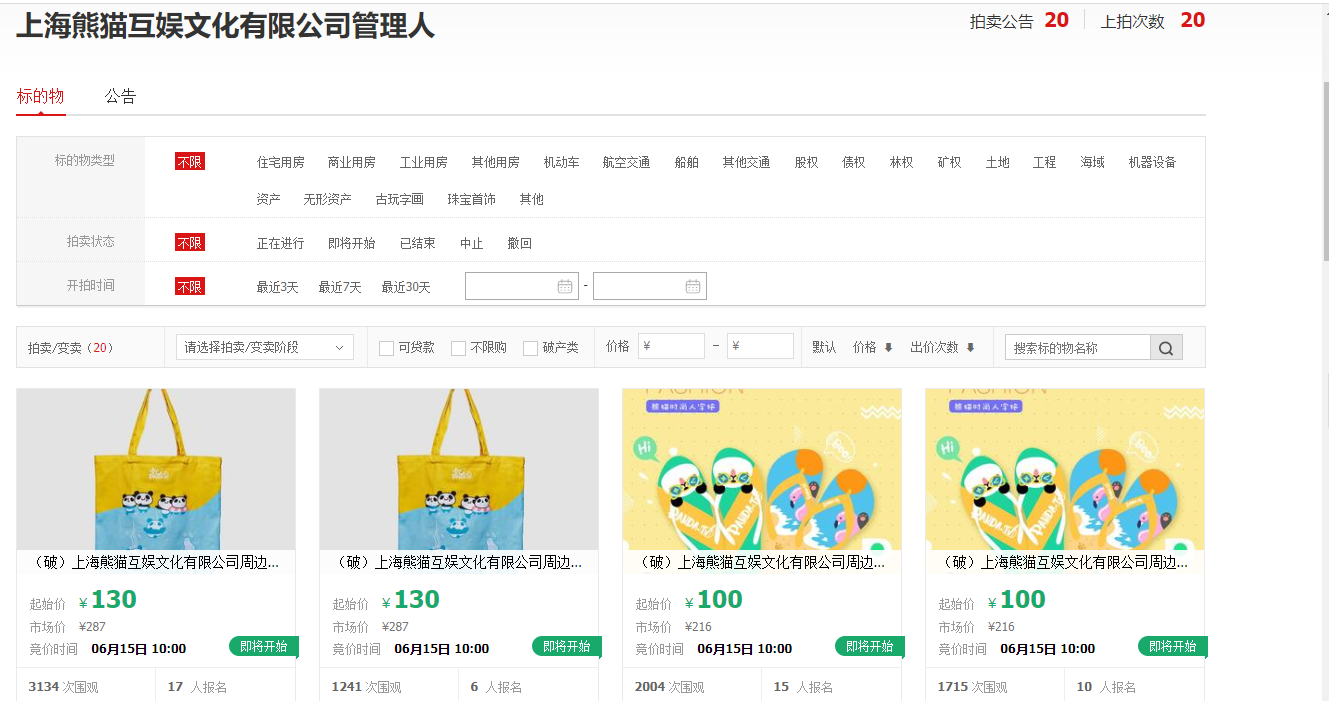Tick the 可贷款 checkbox
Image resolution: width=1329 pixels, height=701 pixels.
point(386,348)
